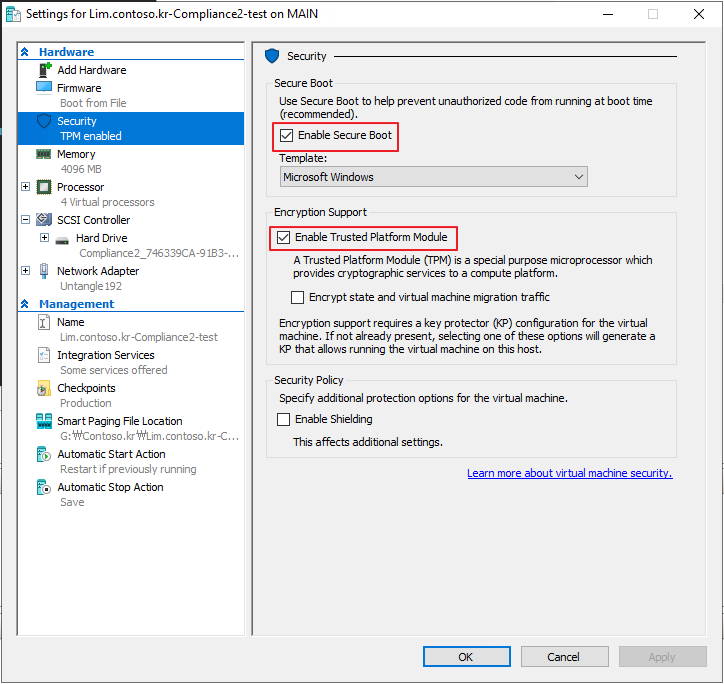Collapse the SCSI Controller tree node

pos(25,219)
